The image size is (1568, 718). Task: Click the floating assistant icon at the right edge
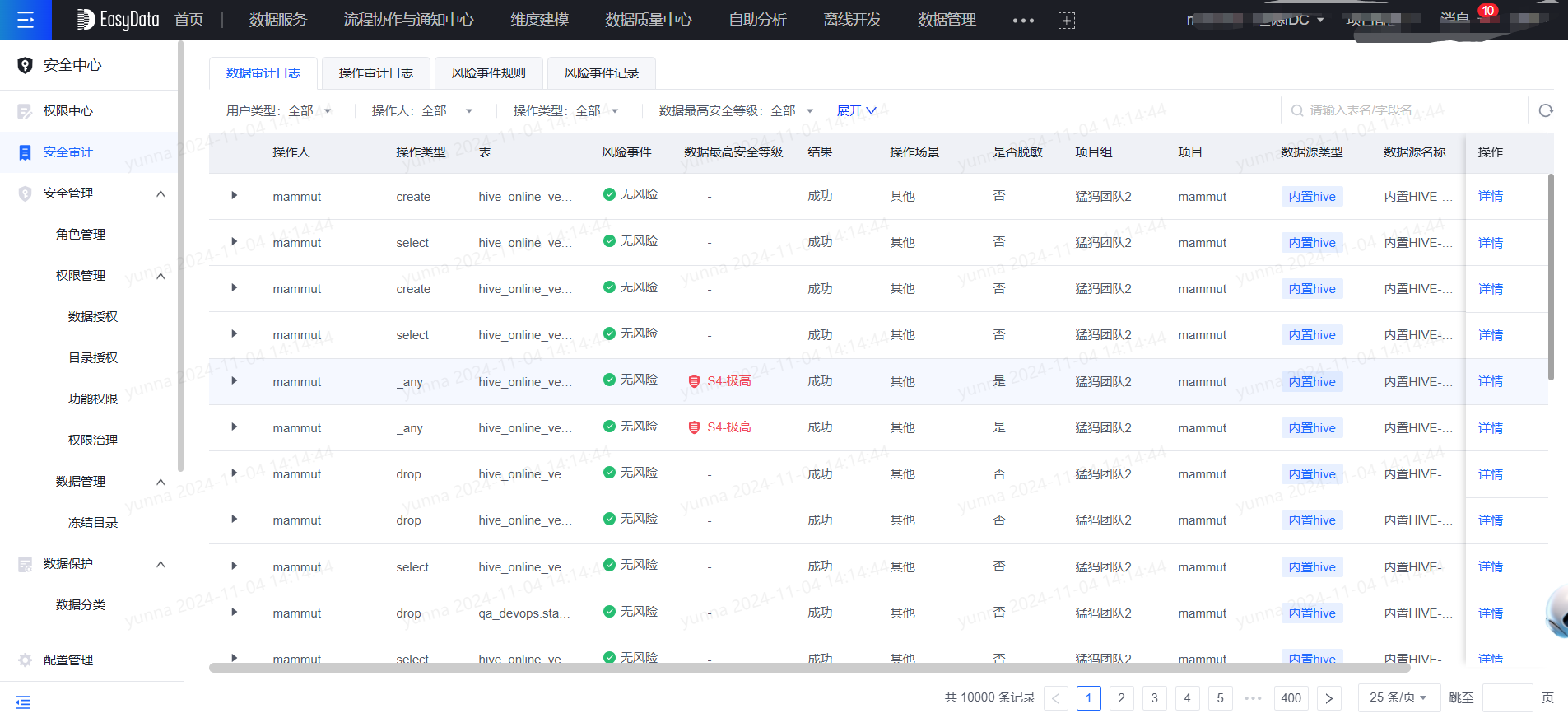pos(1556,613)
